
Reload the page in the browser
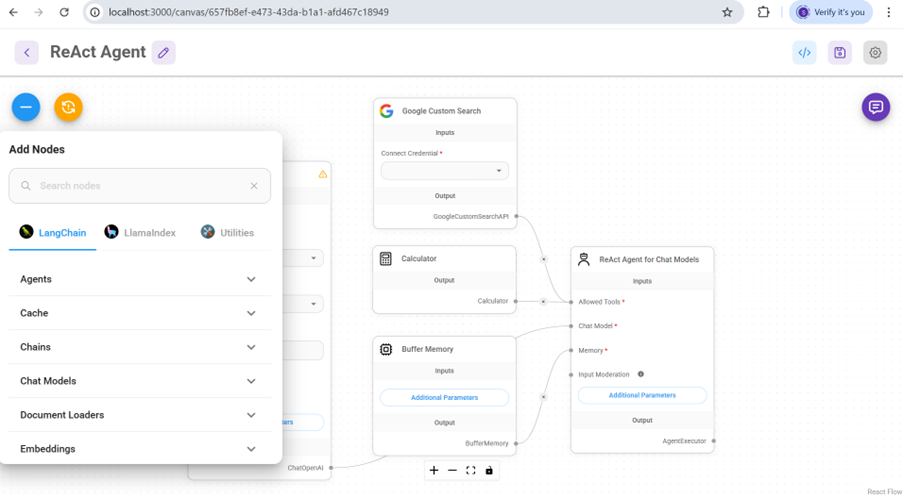coord(64,12)
